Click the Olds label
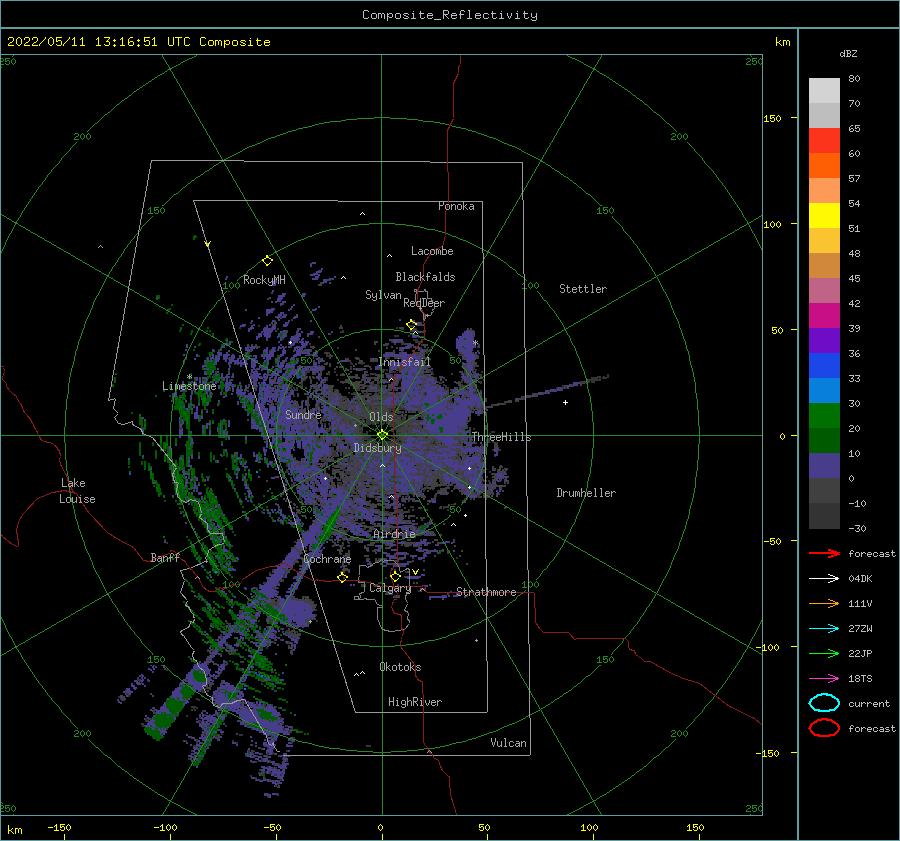This screenshot has height=841, width=900. (381, 417)
